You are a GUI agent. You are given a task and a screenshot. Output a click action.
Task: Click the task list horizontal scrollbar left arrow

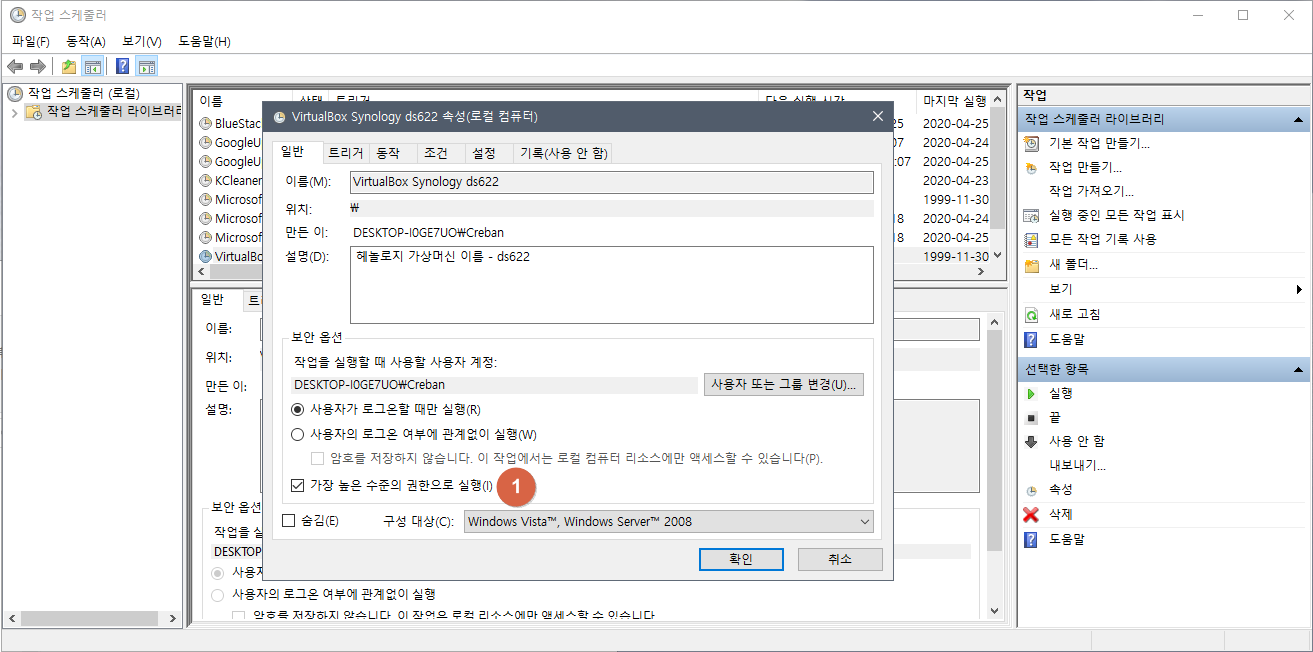tap(200, 272)
